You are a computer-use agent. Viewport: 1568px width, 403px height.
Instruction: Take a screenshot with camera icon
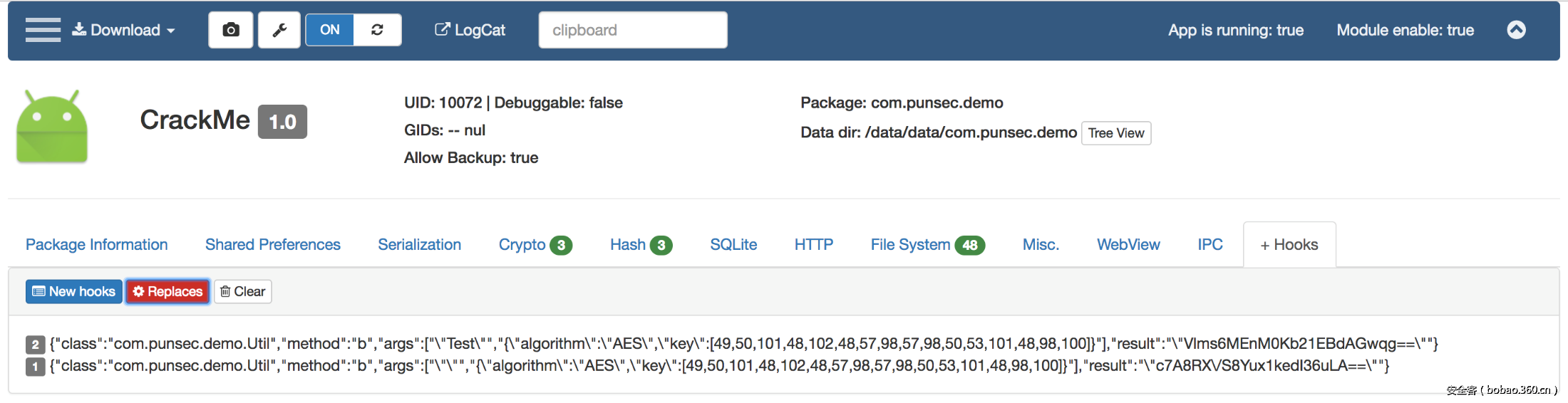230,30
